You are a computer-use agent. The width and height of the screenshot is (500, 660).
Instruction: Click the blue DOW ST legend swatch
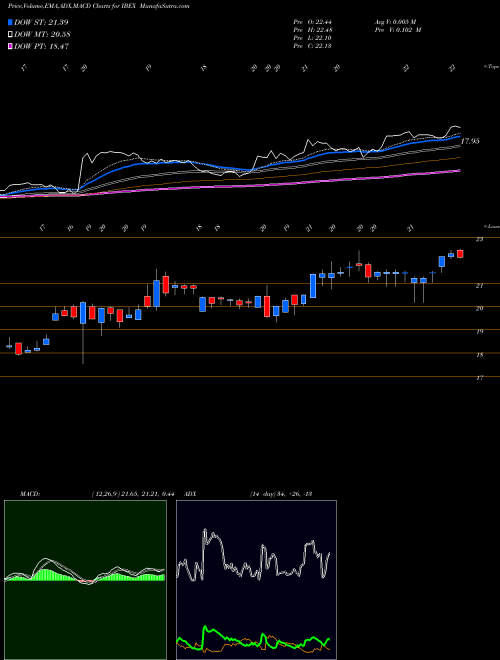point(11,22)
